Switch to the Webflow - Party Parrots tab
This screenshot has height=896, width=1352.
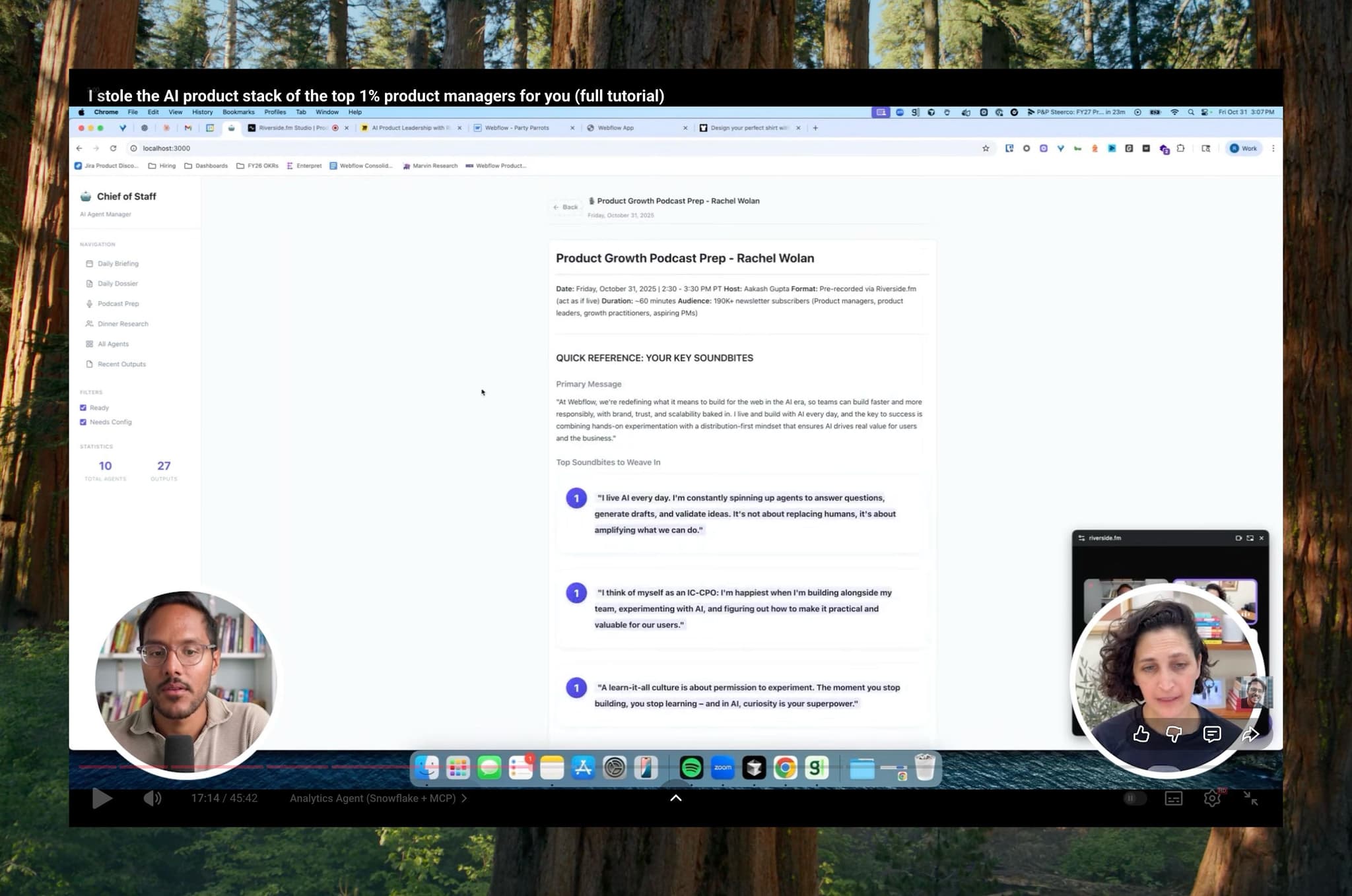[517, 128]
